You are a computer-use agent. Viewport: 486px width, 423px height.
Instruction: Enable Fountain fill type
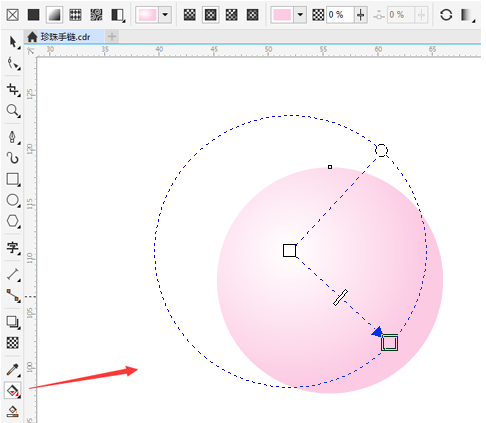pos(54,15)
